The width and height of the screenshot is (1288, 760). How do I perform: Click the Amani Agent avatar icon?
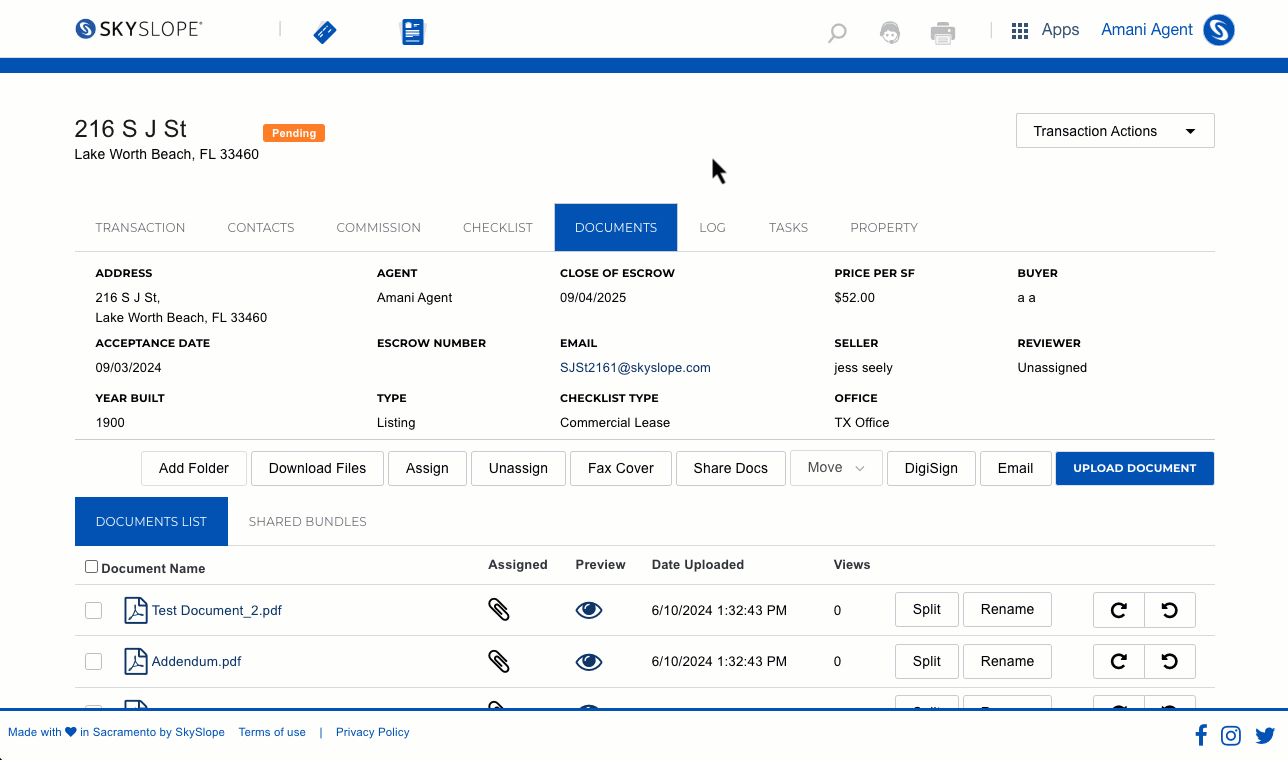1219,30
